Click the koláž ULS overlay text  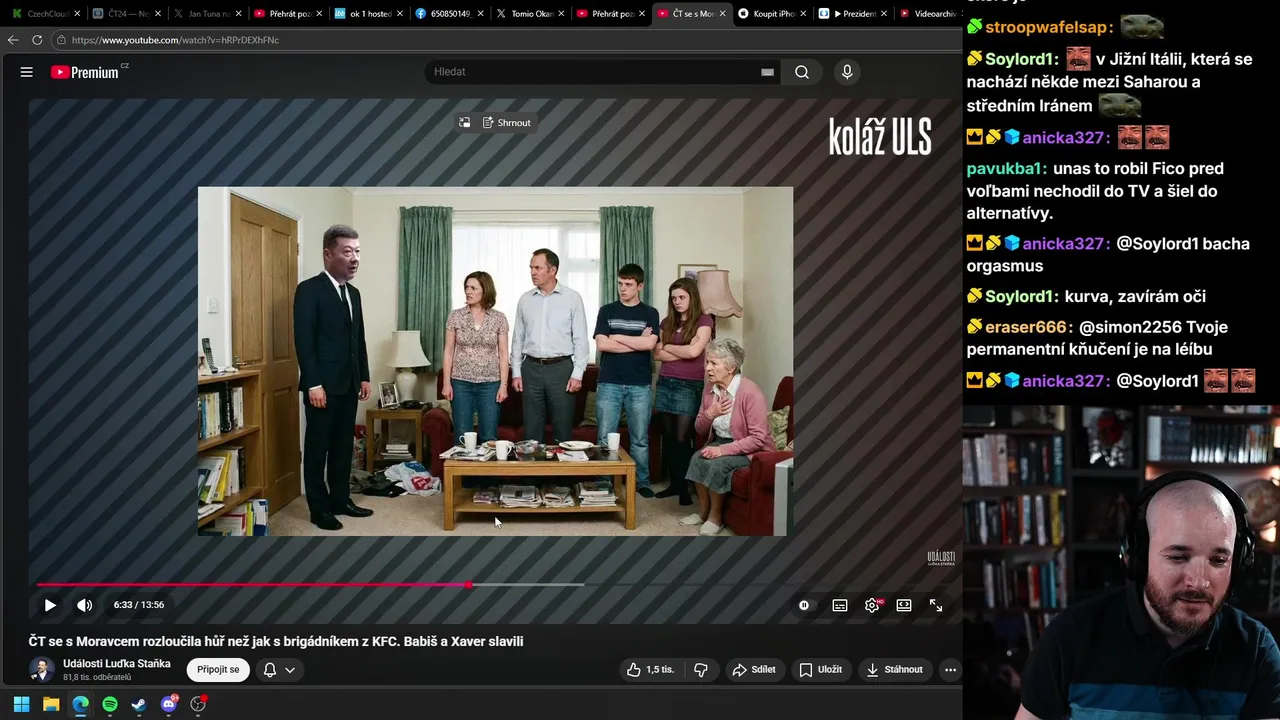(x=880, y=137)
